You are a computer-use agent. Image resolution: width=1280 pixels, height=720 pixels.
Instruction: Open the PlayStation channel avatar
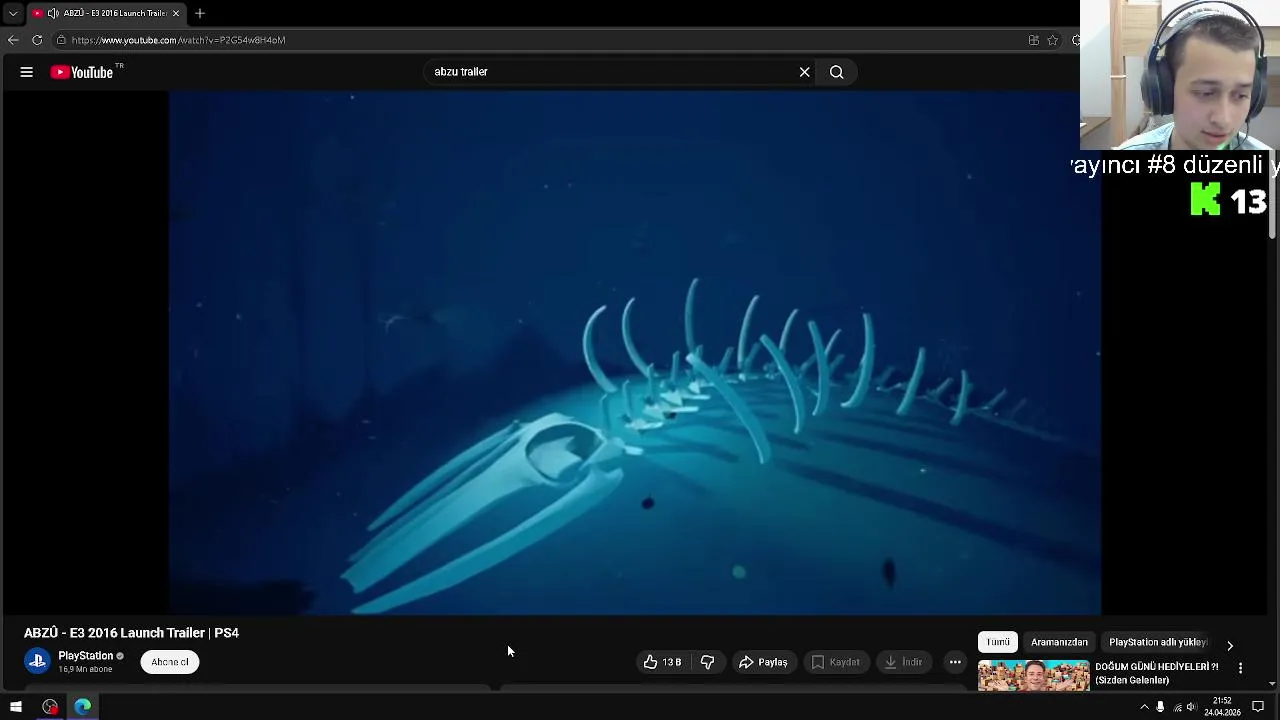[x=37, y=661]
